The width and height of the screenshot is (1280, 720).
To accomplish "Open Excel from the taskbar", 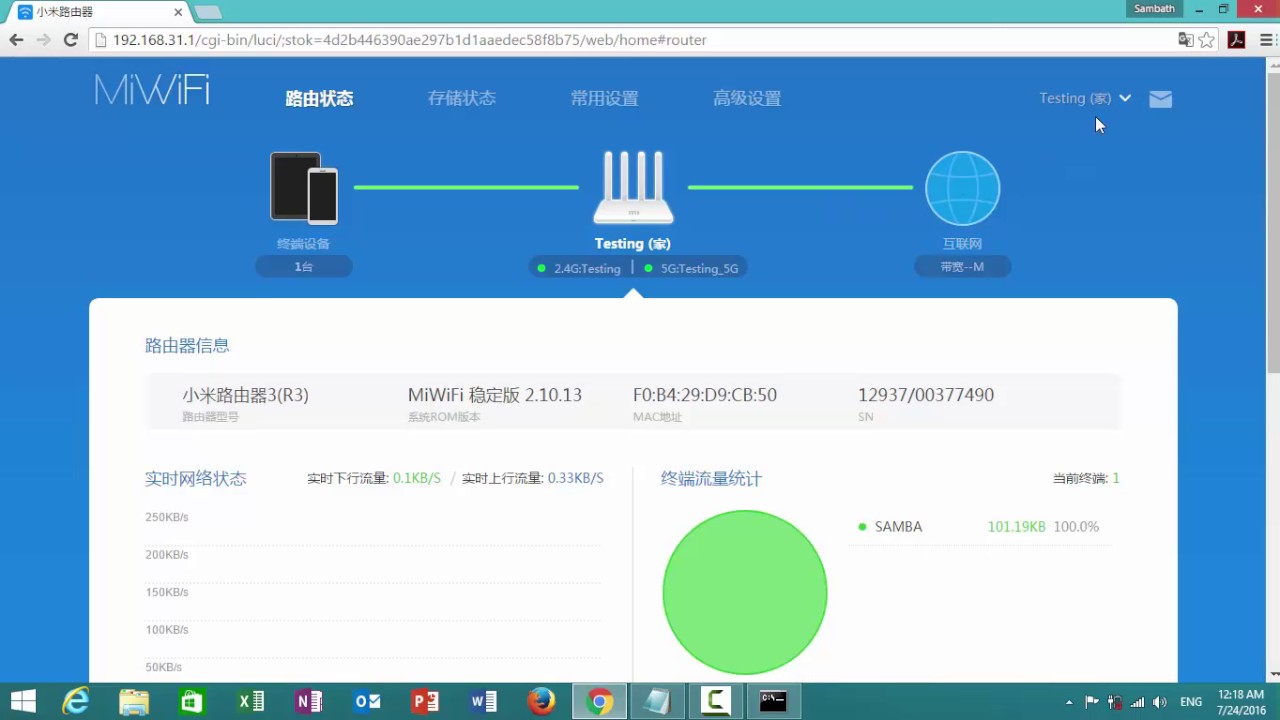I will [x=250, y=701].
